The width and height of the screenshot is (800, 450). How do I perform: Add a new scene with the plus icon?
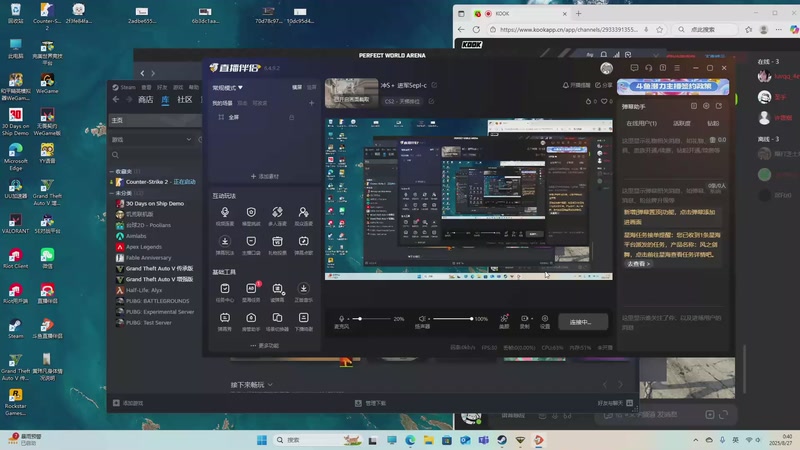(x=311, y=103)
